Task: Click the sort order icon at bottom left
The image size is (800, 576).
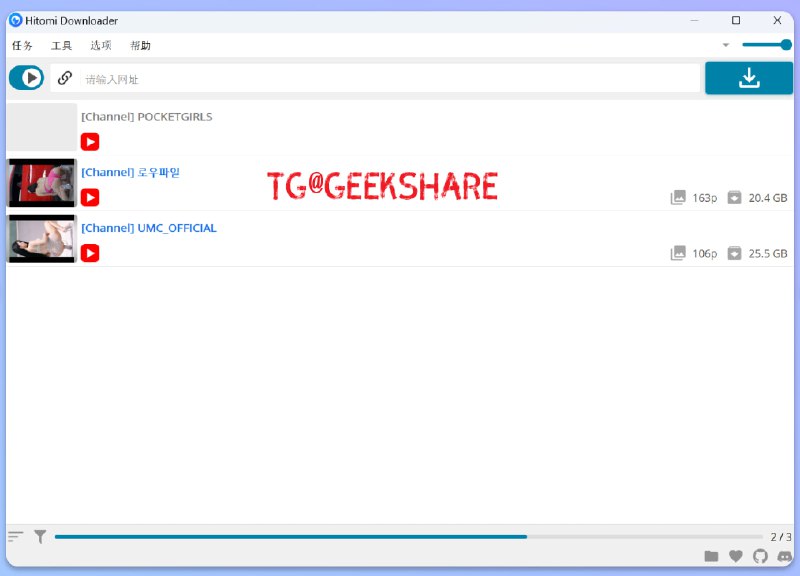Action: (x=14, y=536)
